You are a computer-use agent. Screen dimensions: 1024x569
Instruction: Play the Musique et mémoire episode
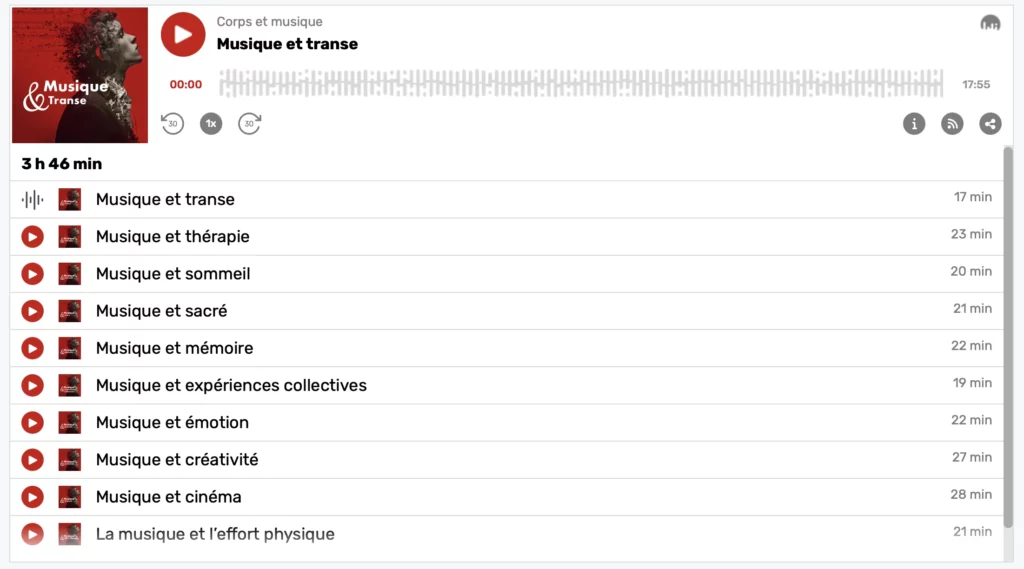[x=33, y=348]
